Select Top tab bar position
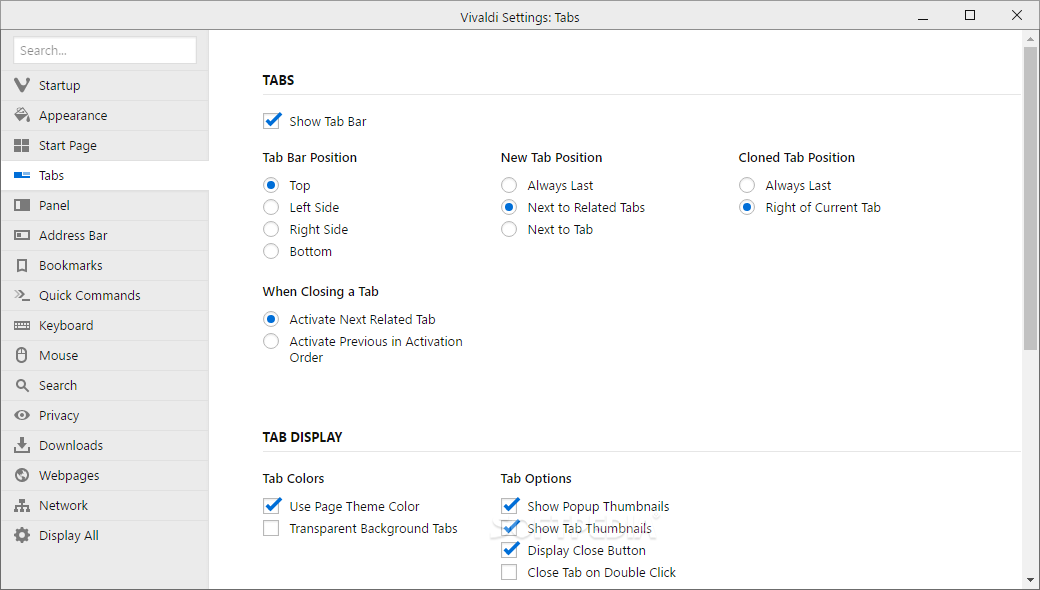Screen dimensions: 1040x590 pos(271,185)
